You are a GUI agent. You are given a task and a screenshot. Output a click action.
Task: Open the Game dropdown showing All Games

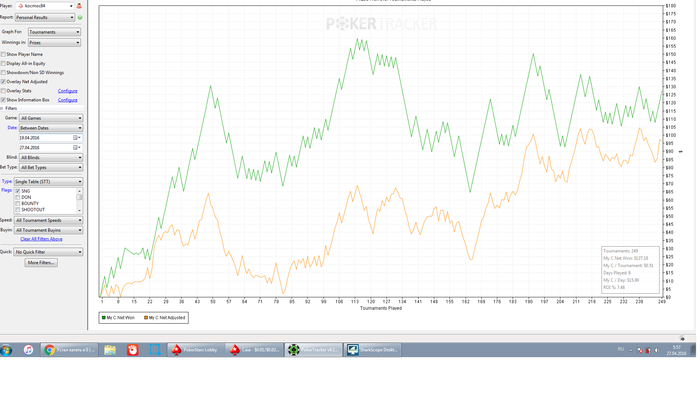[50, 118]
